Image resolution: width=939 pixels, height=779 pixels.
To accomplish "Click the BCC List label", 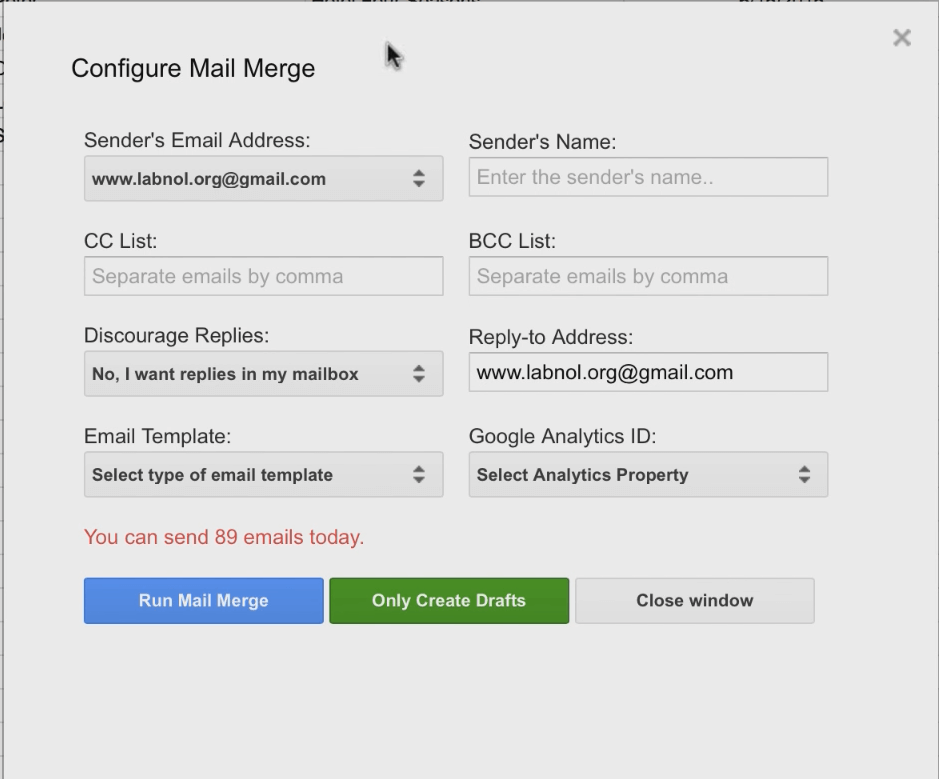I will (512, 241).
